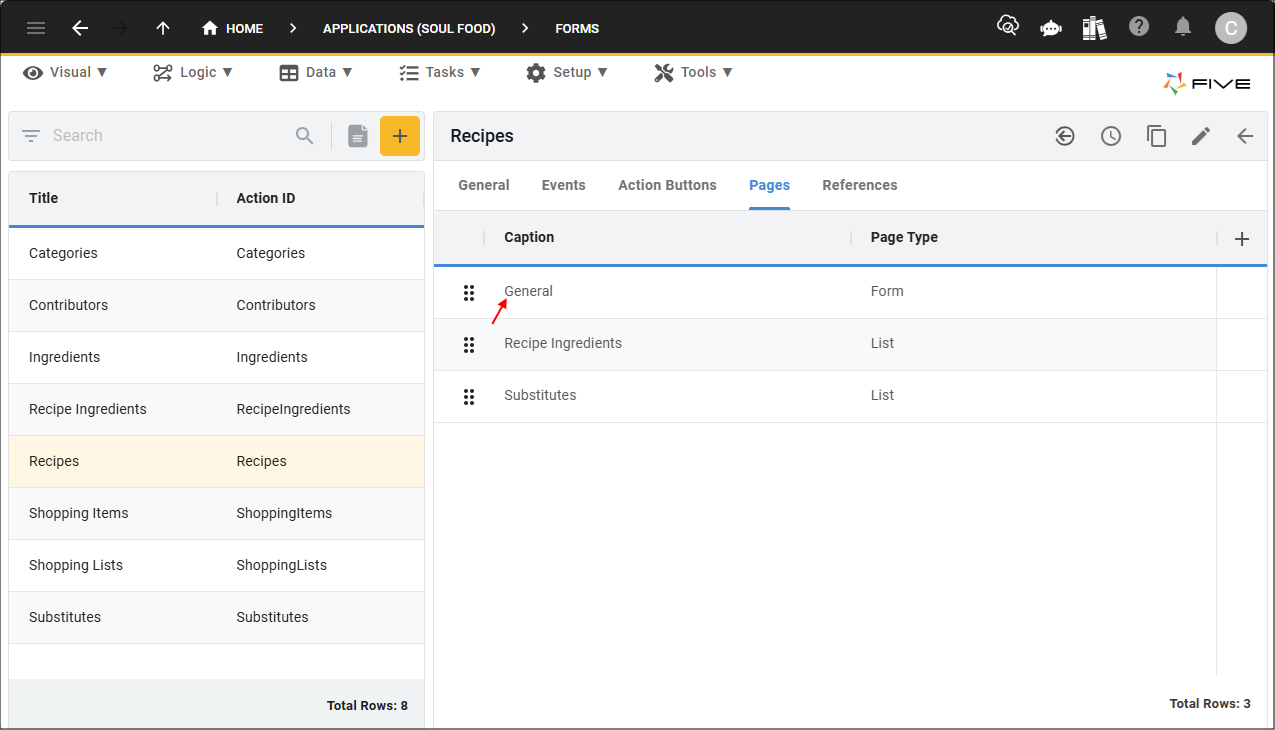The height and width of the screenshot is (730, 1275).
Task: Go up one level with up arrow
Action: pos(163,28)
